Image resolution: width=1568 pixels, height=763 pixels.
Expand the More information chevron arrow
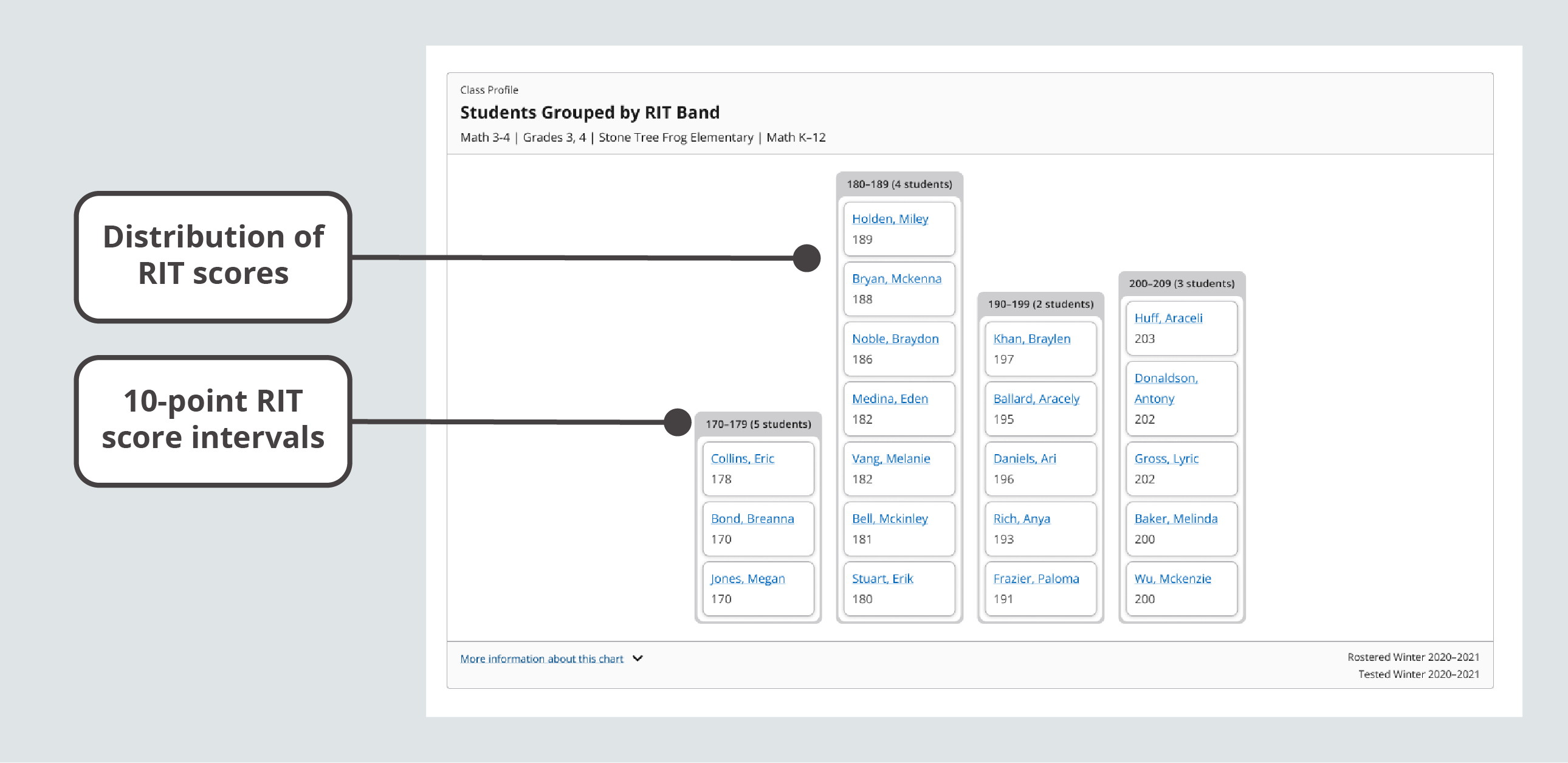point(638,658)
